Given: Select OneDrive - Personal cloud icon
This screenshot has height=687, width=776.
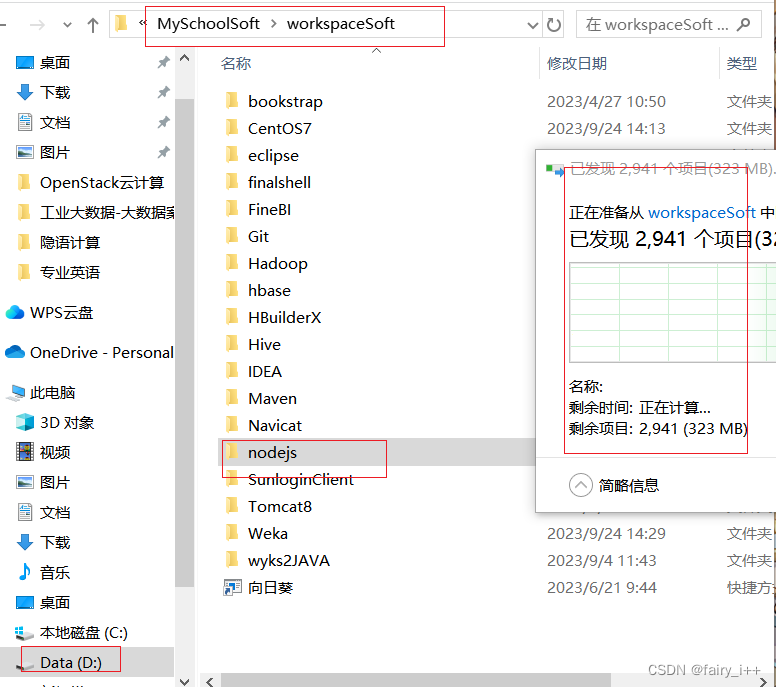Looking at the screenshot, I should coord(15,352).
